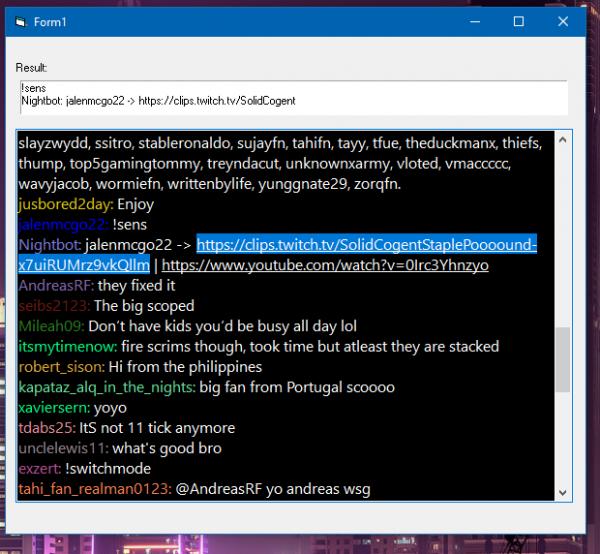The image size is (600, 554).
Task: Click the Nightbot username in chat
Action: 49,245
